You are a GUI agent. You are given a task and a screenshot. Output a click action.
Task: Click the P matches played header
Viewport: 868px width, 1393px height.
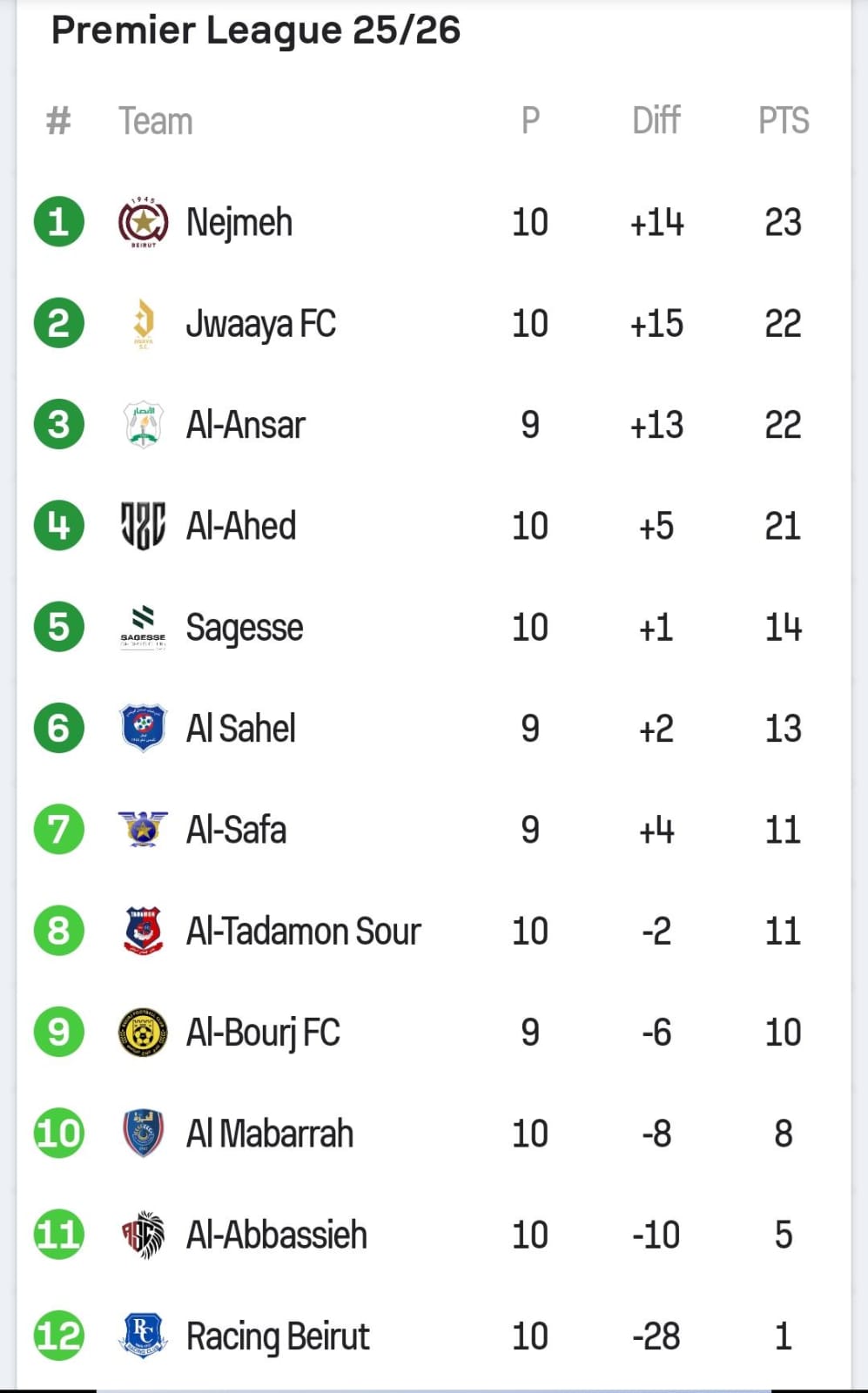[530, 121]
